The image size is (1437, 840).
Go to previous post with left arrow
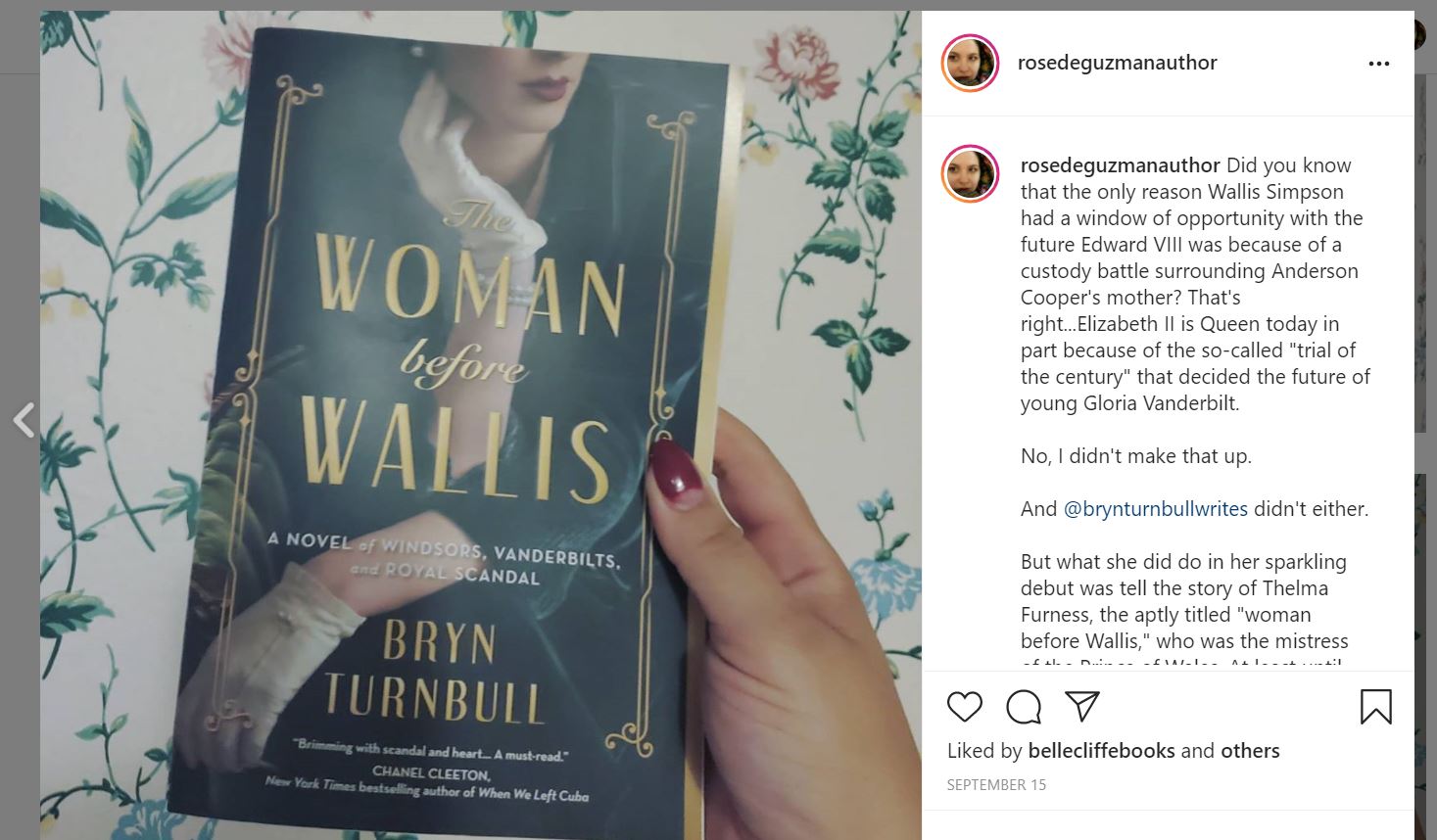pos(24,420)
